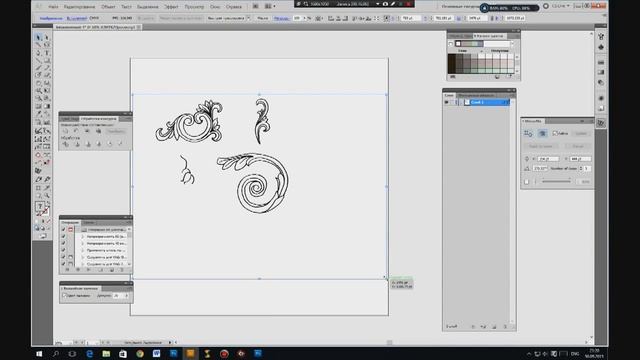Viewport: 640px width, 360px height.
Task: Click the slider track in MirrorMe panel
Action: tap(556, 181)
